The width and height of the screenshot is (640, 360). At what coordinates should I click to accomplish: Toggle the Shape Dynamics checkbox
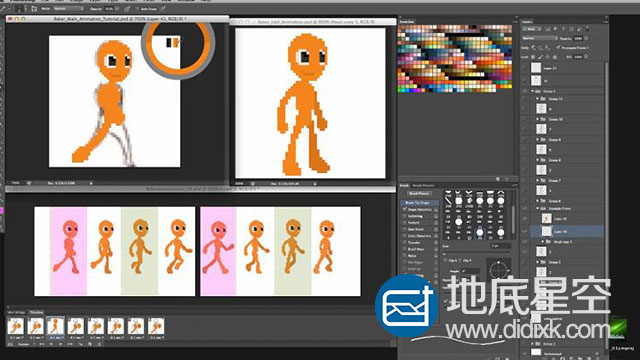404,209
